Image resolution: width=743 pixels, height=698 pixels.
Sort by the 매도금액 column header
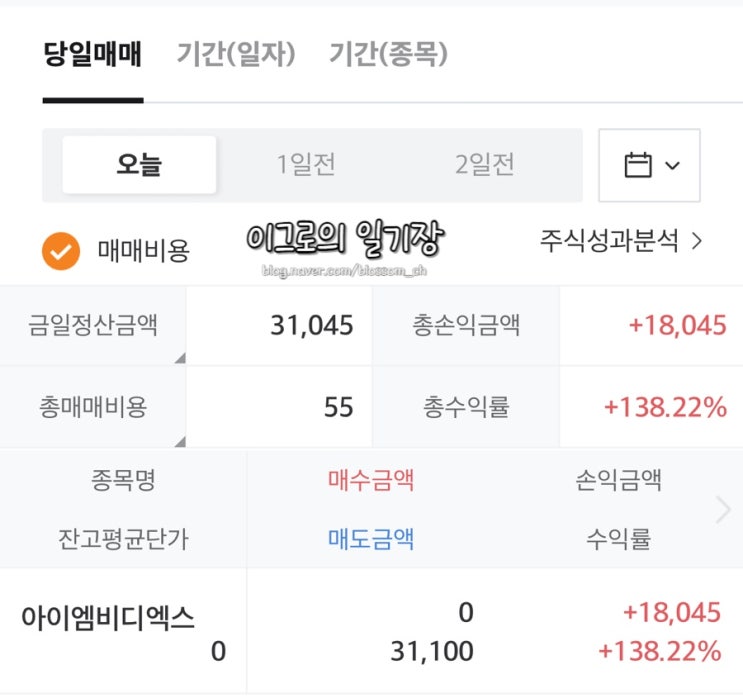[371, 540]
